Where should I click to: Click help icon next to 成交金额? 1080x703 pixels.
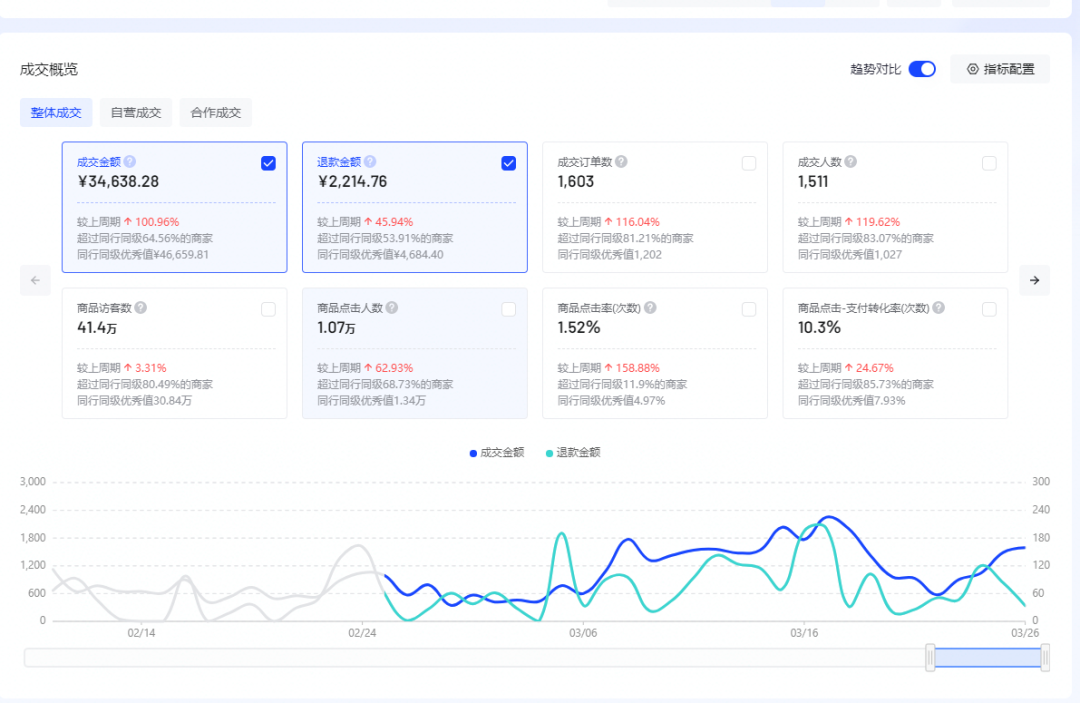tap(130, 162)
